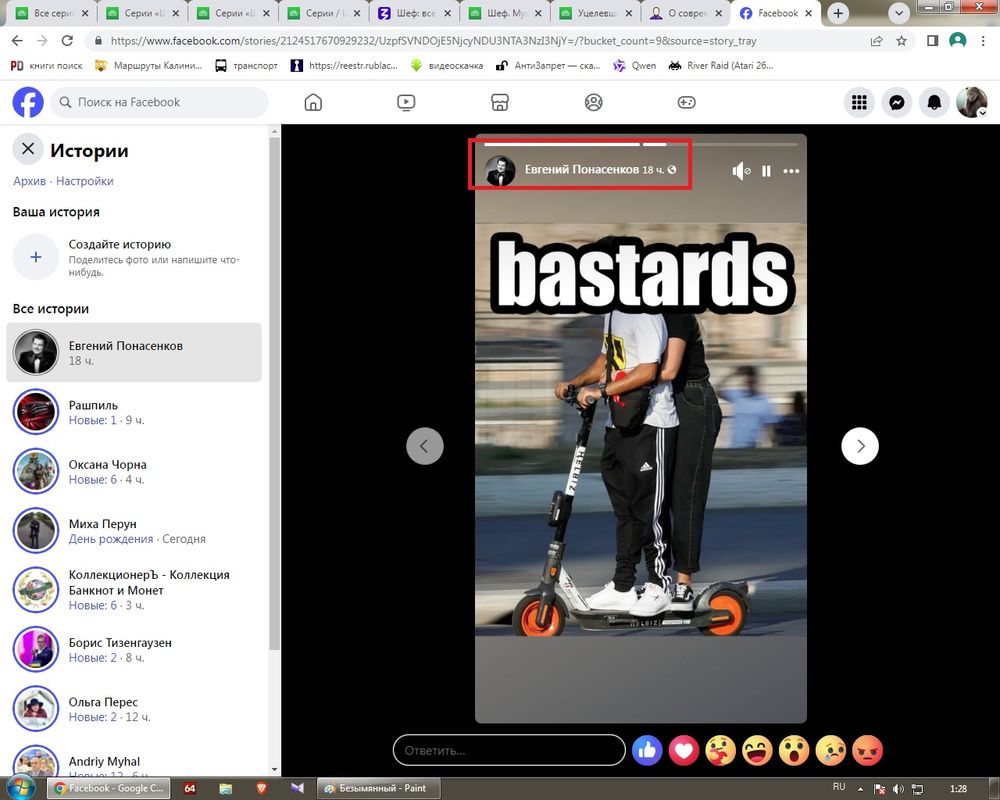Create a story with the plus button
Image resolution: width=1000 pixels, height=800 pixels.
[x=36, y=257]
